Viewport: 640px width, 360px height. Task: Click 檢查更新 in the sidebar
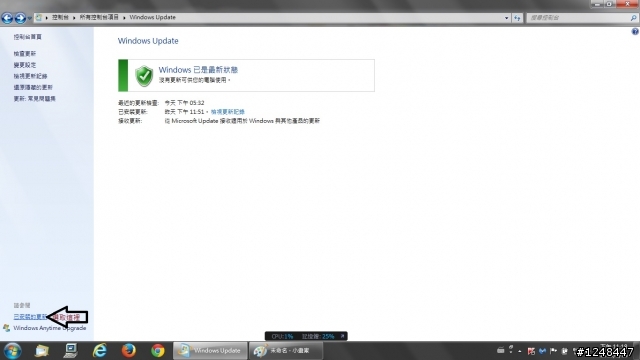pos(24,53)
